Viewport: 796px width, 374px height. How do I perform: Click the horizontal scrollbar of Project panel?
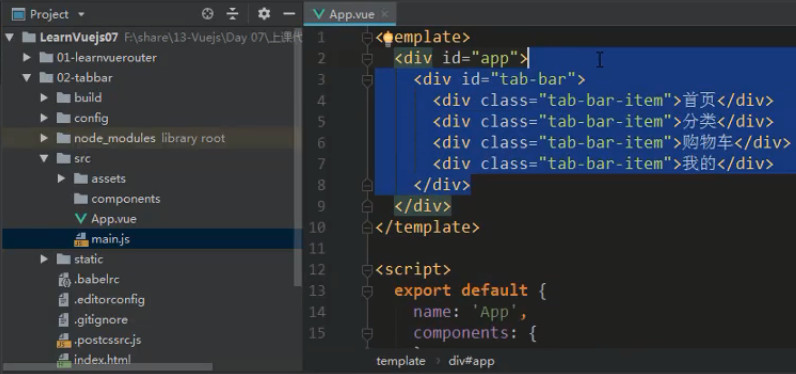(x=107, y=367)
